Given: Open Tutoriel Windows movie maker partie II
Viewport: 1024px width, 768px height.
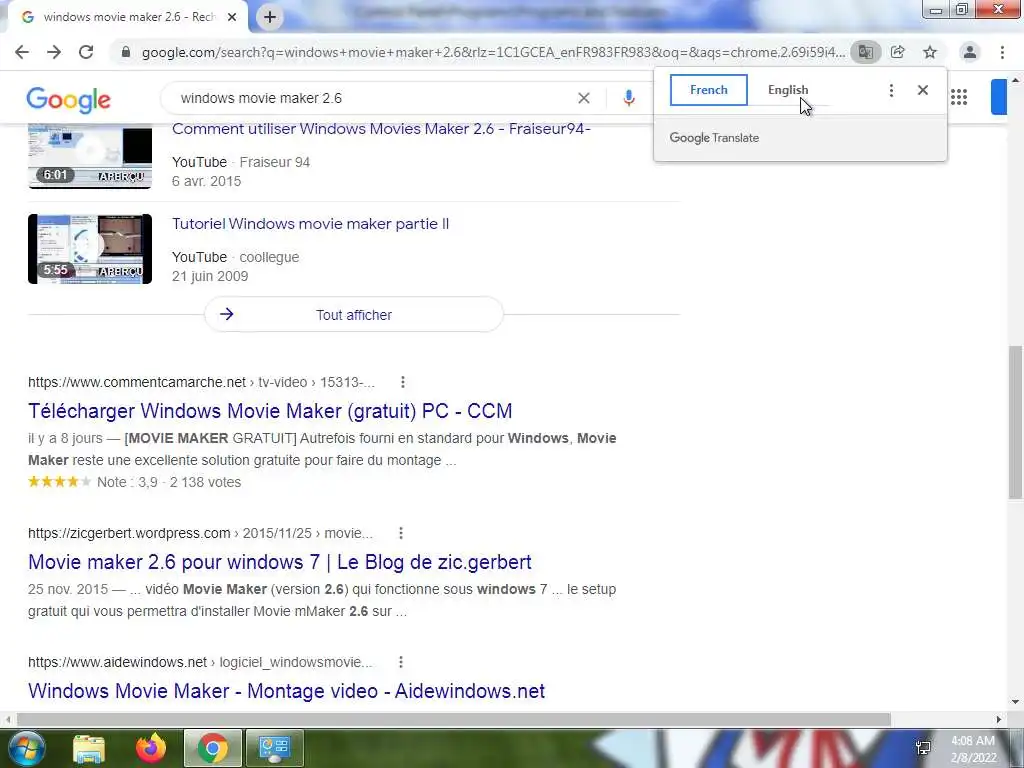Looking at the screenshot, I should click(310, 224).
